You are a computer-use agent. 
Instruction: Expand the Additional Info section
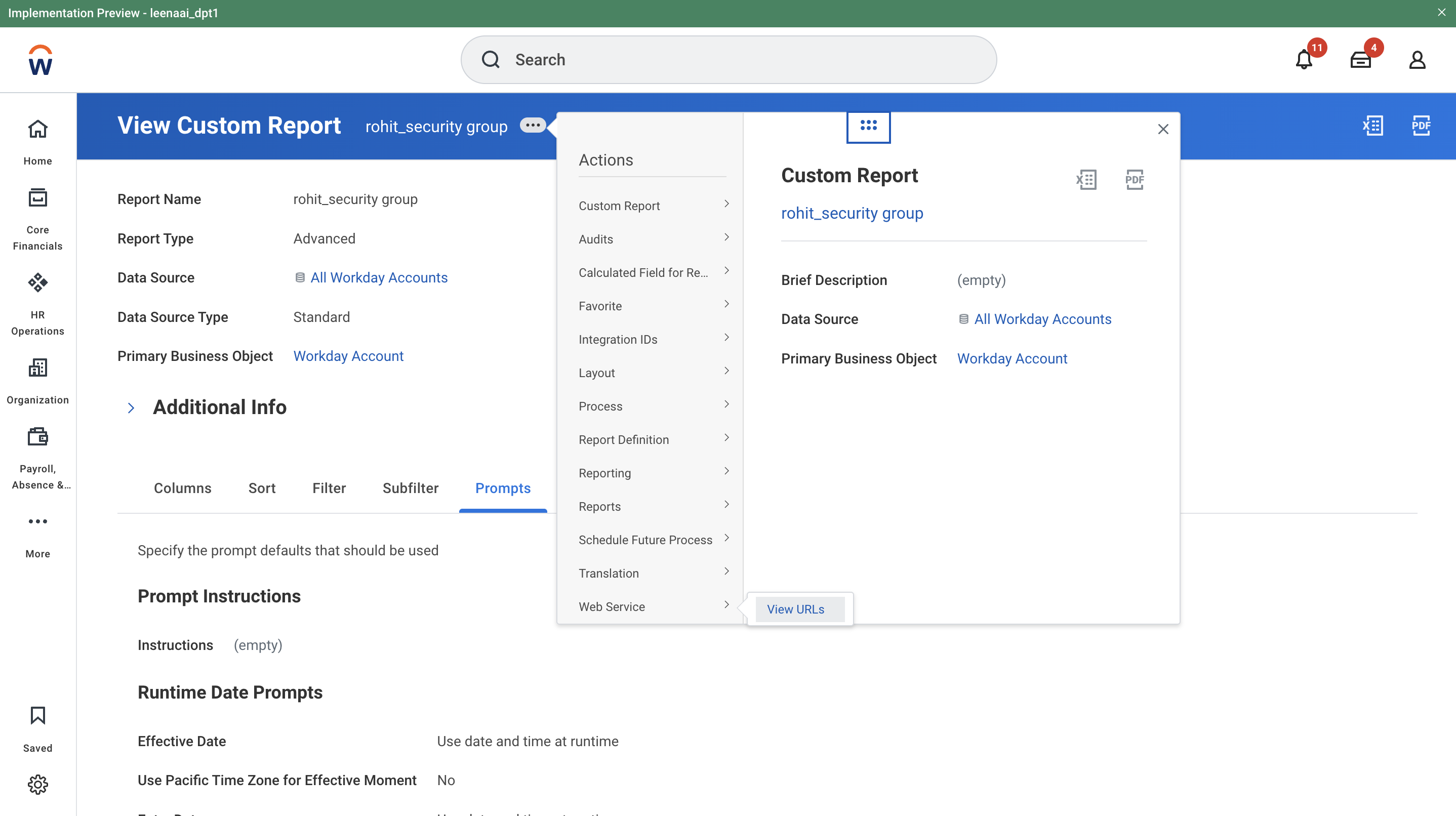coord(131,407)
